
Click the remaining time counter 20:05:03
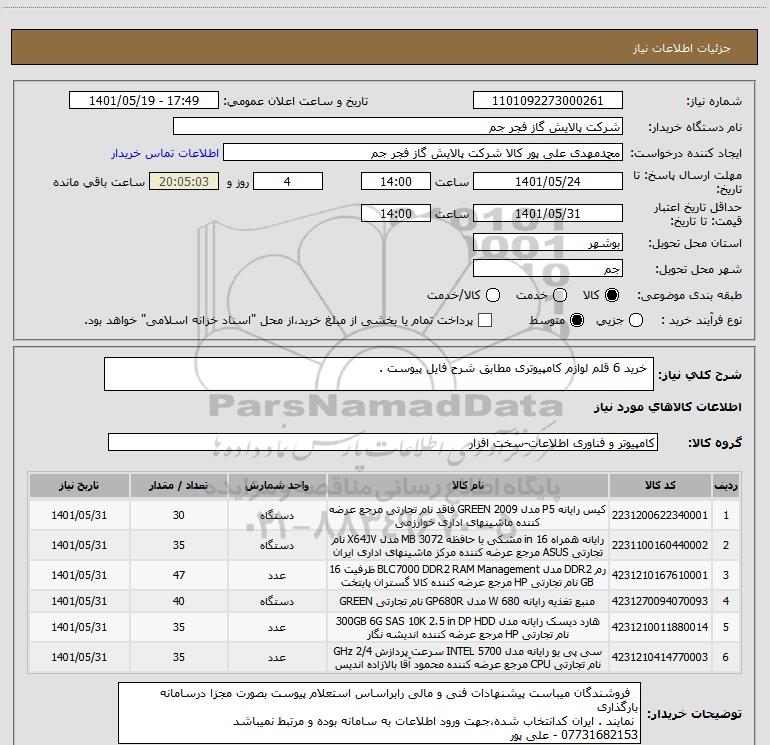[x=184, y=181]
